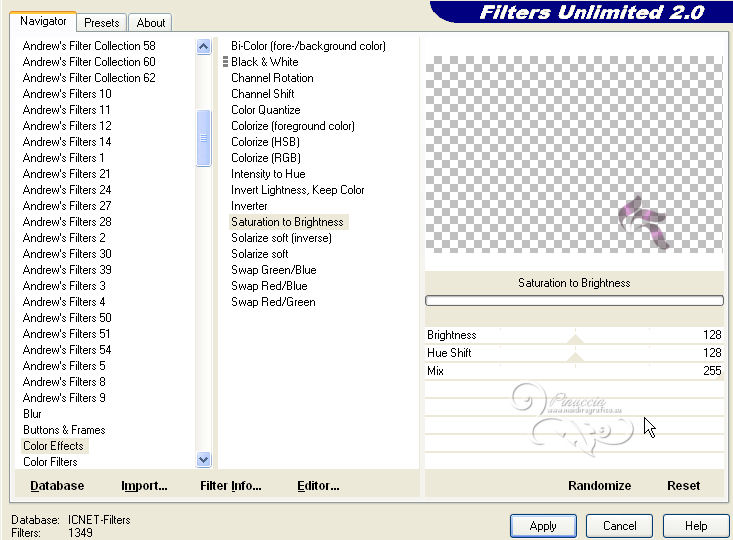Choose the Colorize (HSB) filter

pos(265,142)
